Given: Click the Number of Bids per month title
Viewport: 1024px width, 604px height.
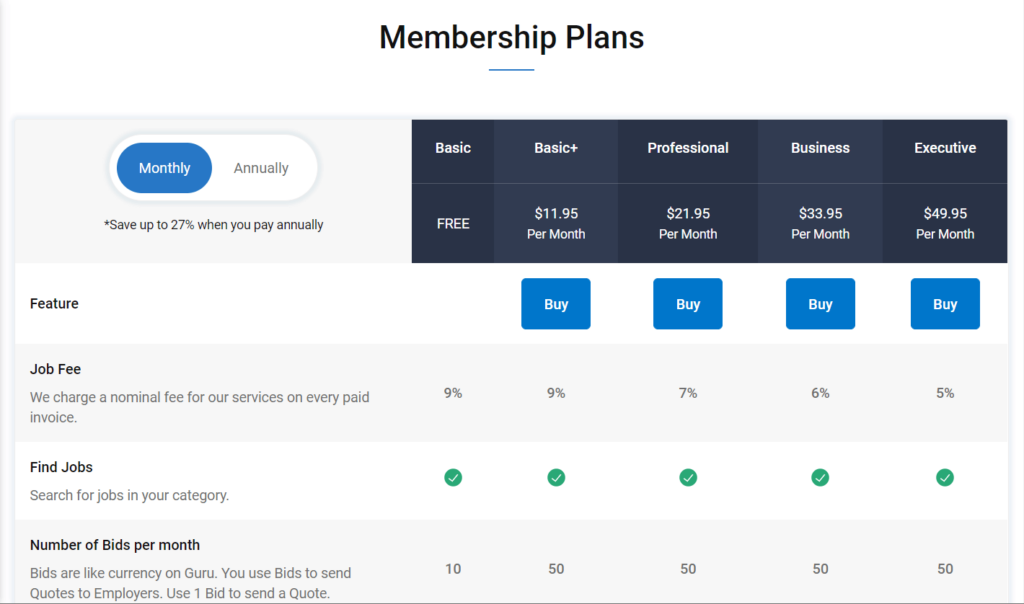Looking at the screenshot, I should click(115, 545).
